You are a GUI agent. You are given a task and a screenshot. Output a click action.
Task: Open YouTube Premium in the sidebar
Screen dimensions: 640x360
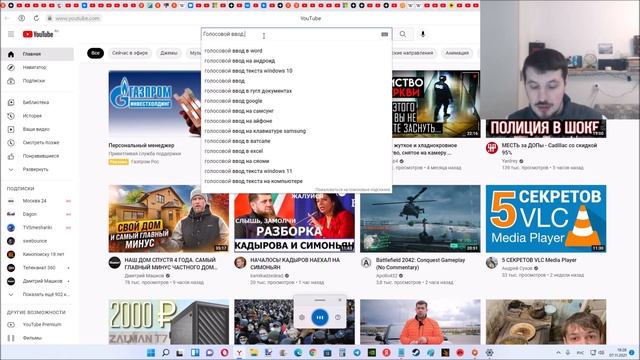pyautogui.click(x=37, y=324)
